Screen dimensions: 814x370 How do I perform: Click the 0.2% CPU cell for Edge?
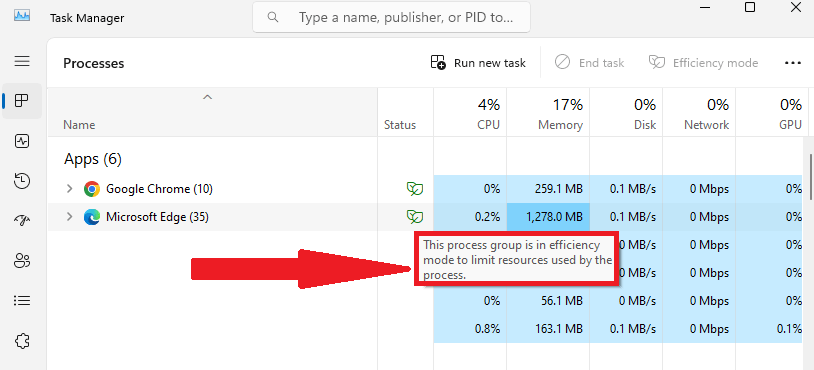pos(470,217)
